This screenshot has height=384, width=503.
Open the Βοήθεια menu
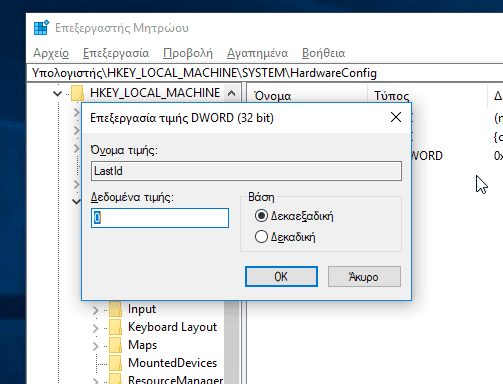pyautogui.click(x=323, y=53)
